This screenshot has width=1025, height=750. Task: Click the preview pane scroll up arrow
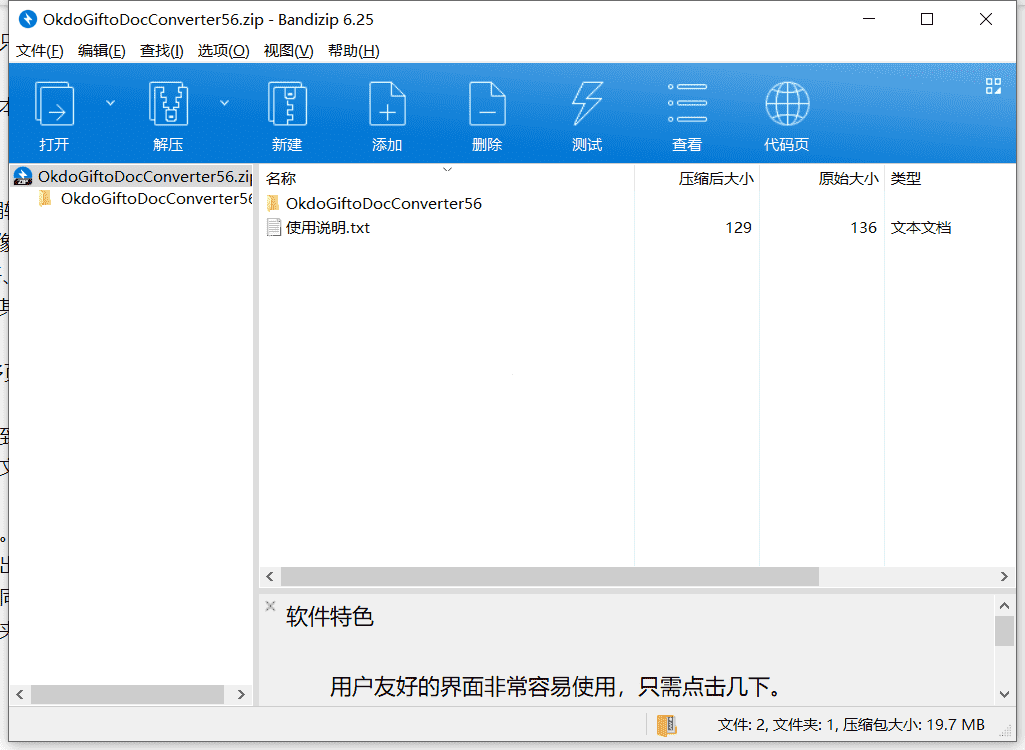click(x=1004, y=606)
